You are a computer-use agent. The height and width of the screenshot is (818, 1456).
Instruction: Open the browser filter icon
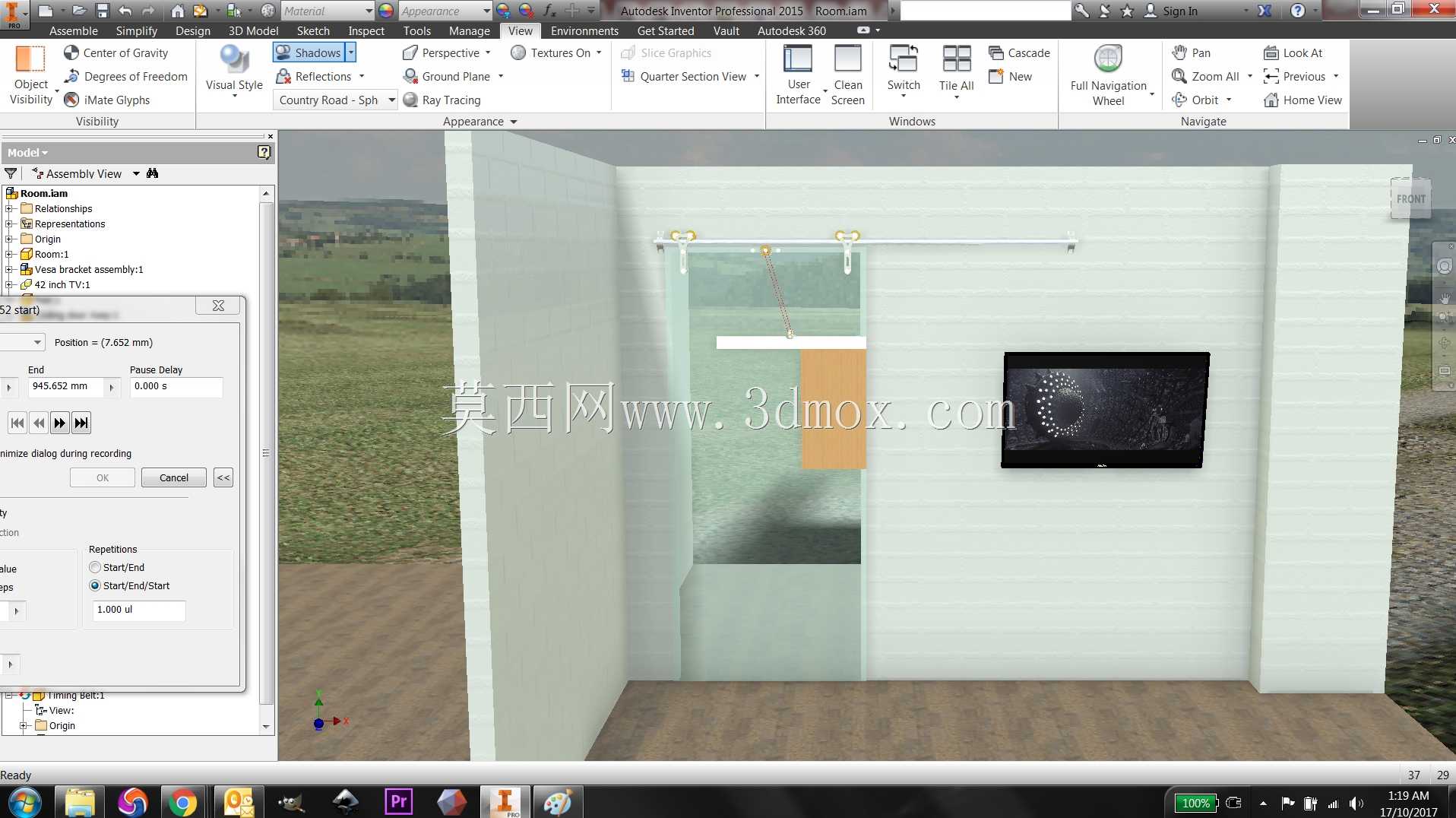coord(11,173)
